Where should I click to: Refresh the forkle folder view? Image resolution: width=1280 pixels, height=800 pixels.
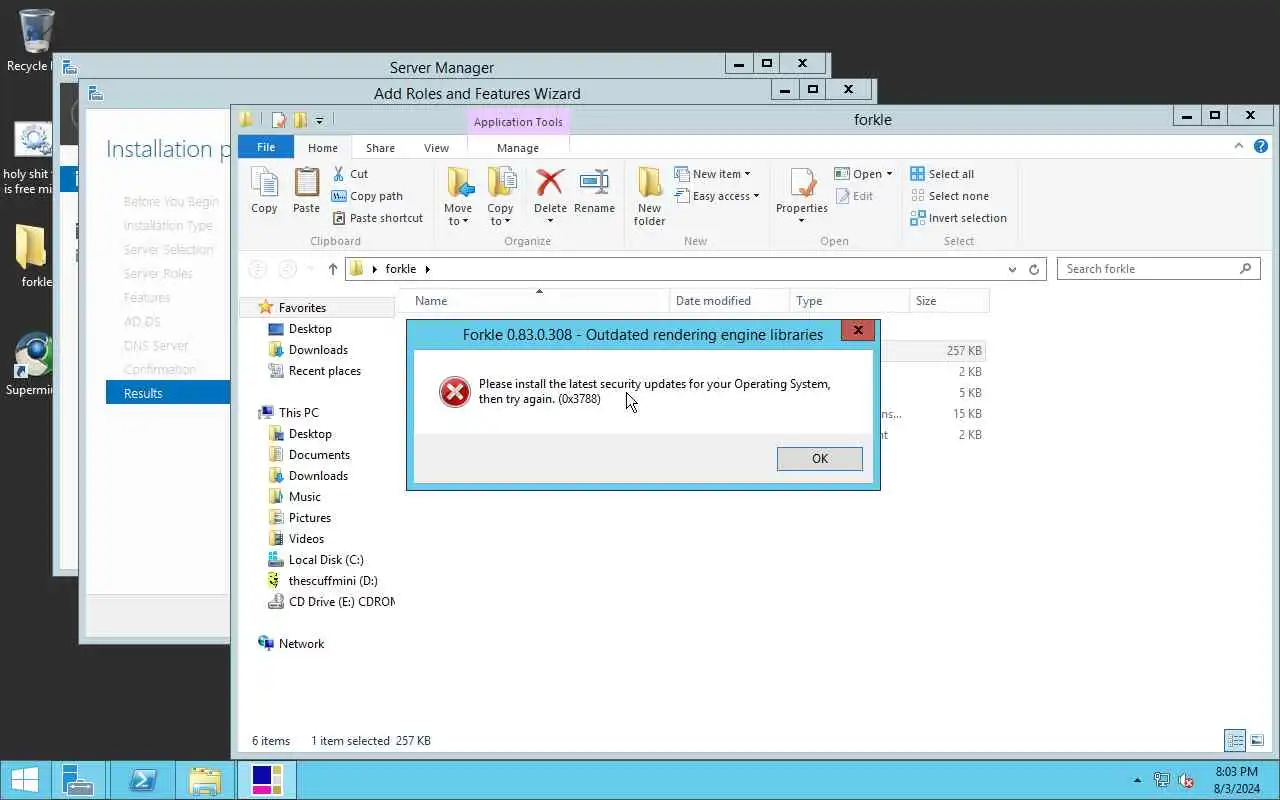click(x=1034, y=269)
